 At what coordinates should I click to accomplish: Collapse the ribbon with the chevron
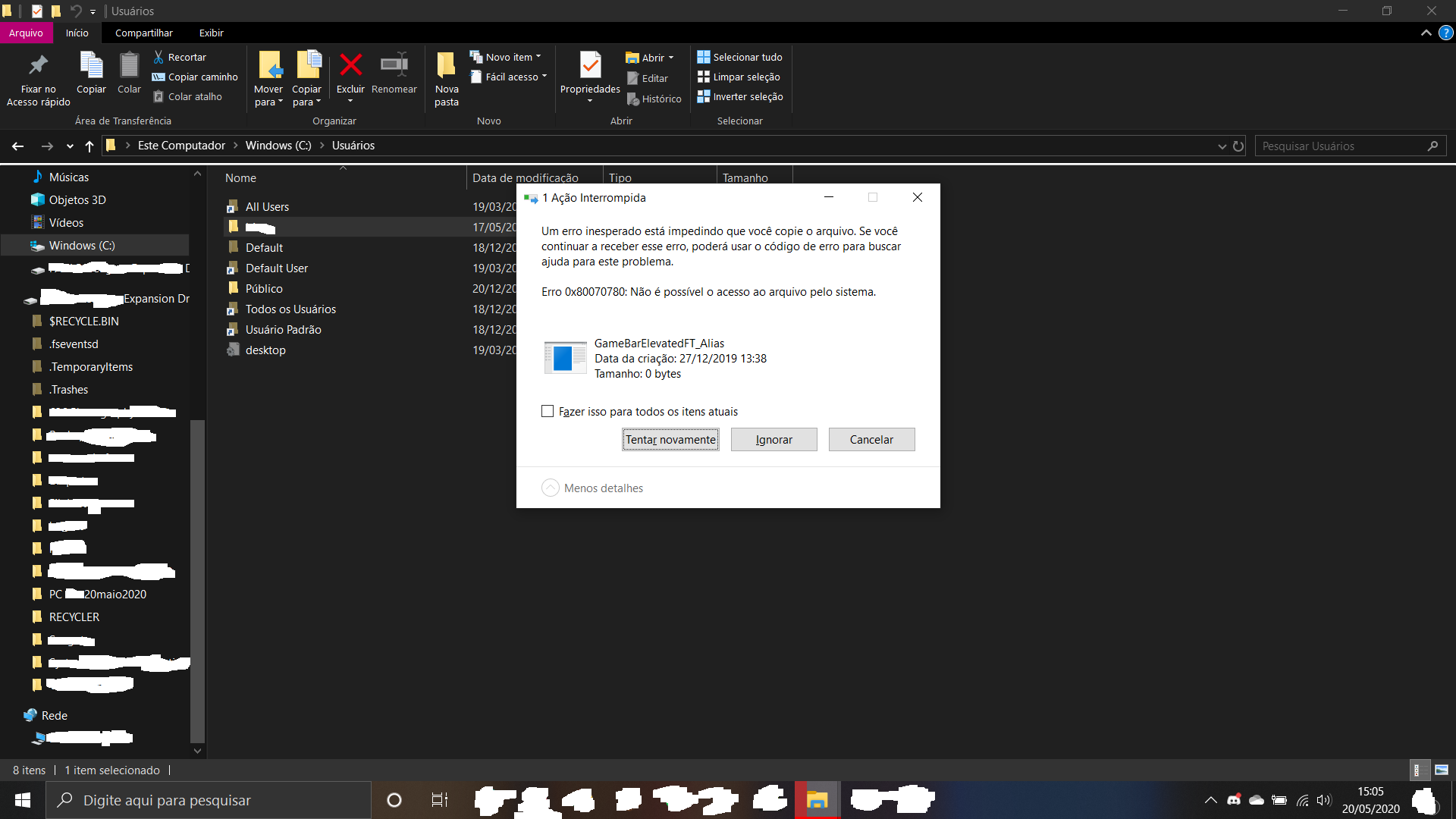(x=1426, y=33)
